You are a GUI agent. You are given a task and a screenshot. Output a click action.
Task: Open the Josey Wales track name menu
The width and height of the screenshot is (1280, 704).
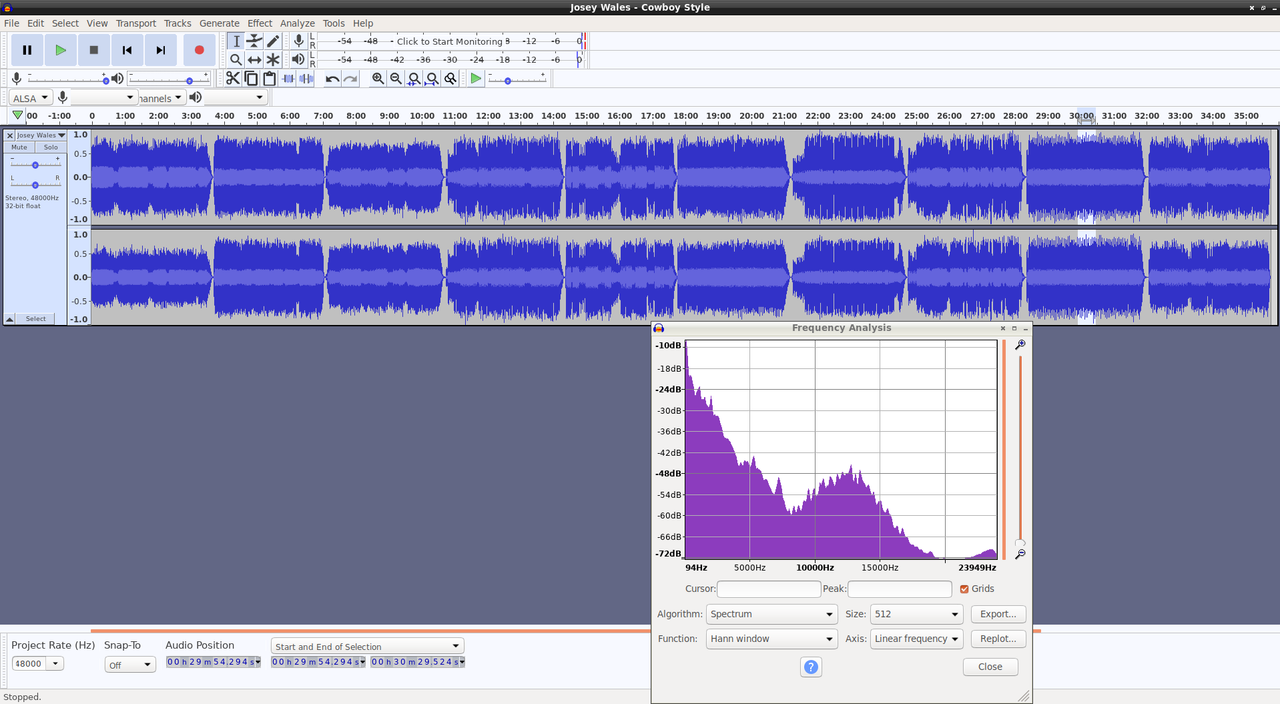coord(41,135)
